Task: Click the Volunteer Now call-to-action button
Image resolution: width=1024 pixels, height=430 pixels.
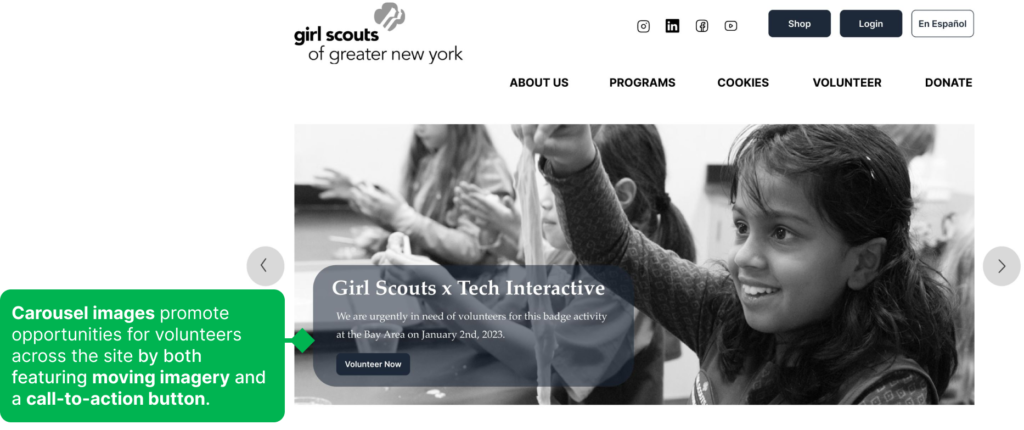Action: point(373,364)
